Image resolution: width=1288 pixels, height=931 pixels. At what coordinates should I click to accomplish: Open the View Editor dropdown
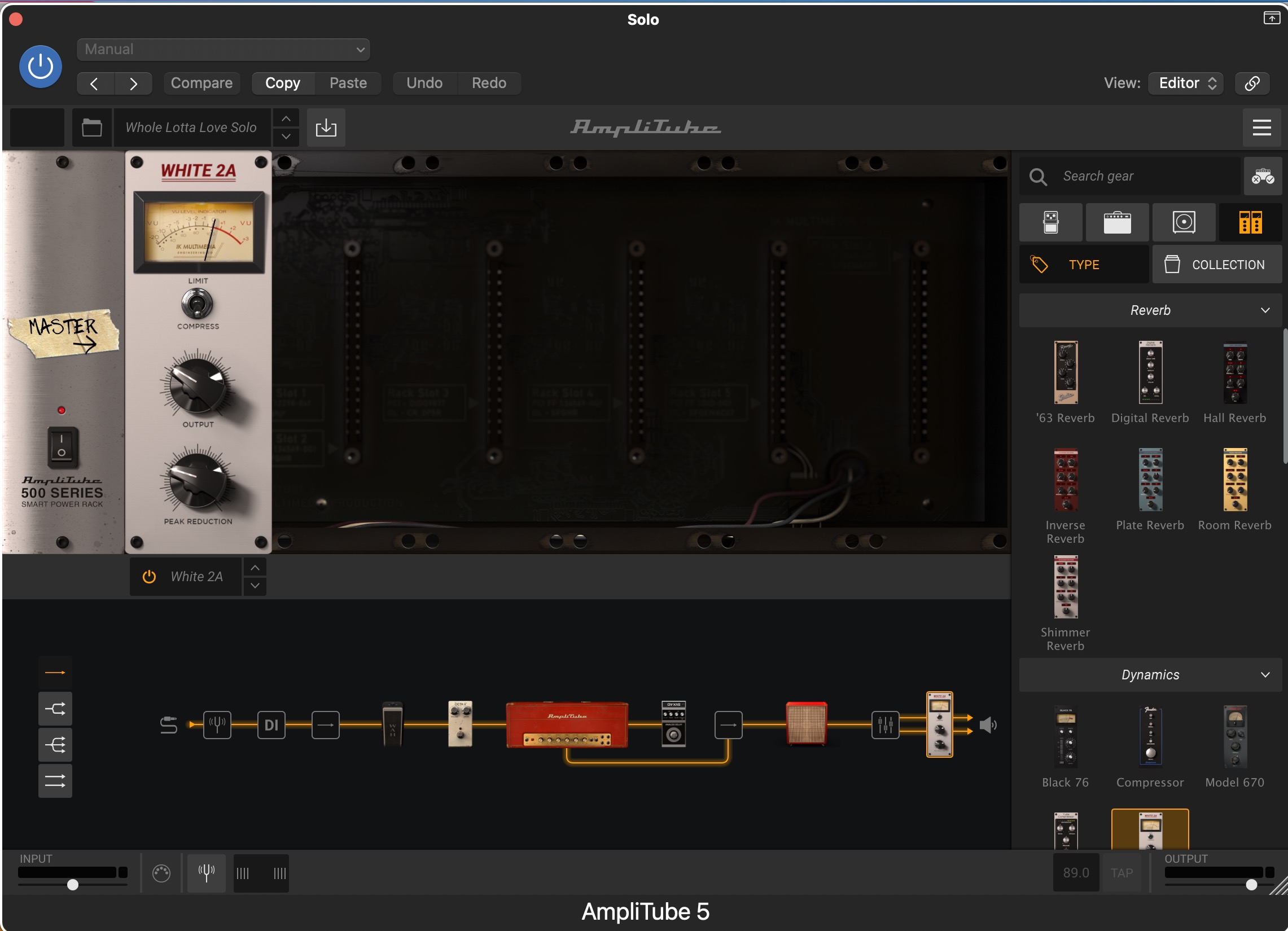pos(1185,84)
